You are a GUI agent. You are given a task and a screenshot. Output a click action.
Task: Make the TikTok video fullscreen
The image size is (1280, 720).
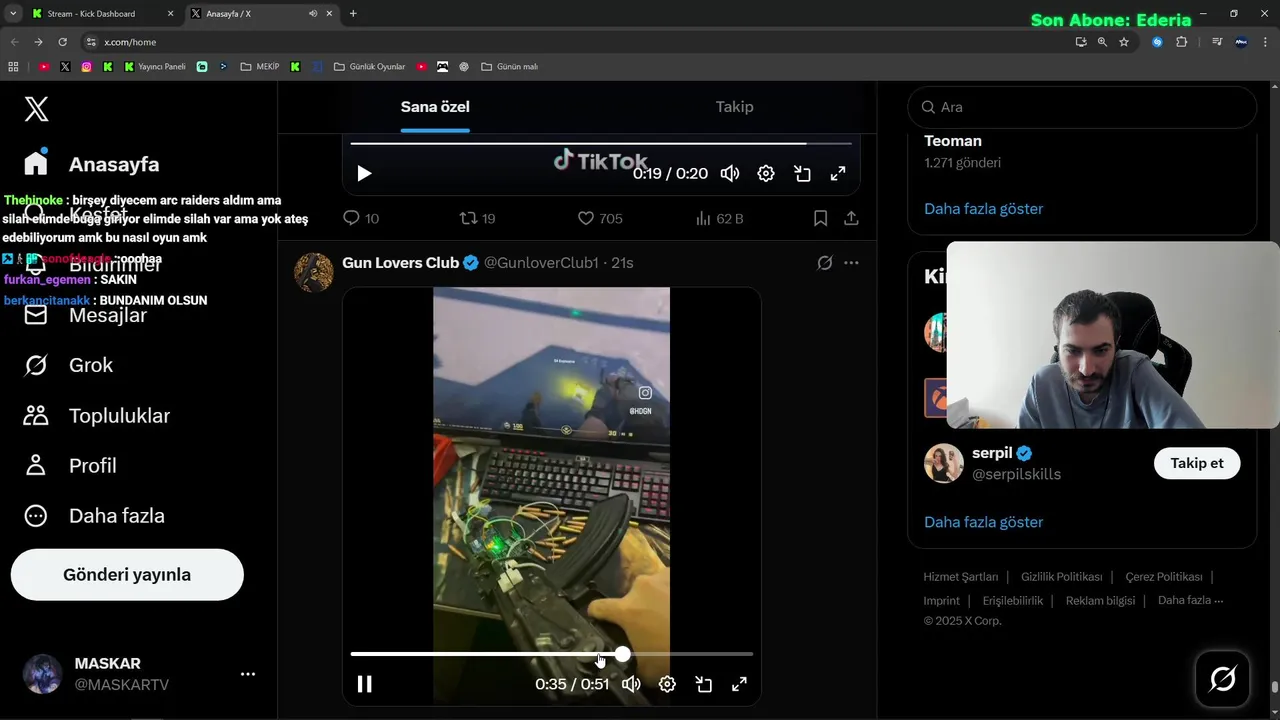(838, 173)
